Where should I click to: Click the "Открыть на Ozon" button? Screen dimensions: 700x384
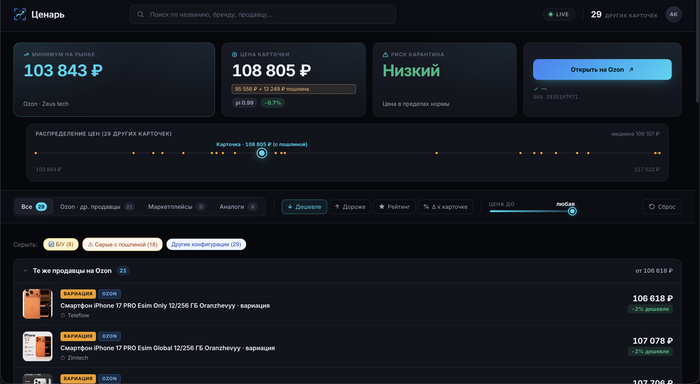602,70
